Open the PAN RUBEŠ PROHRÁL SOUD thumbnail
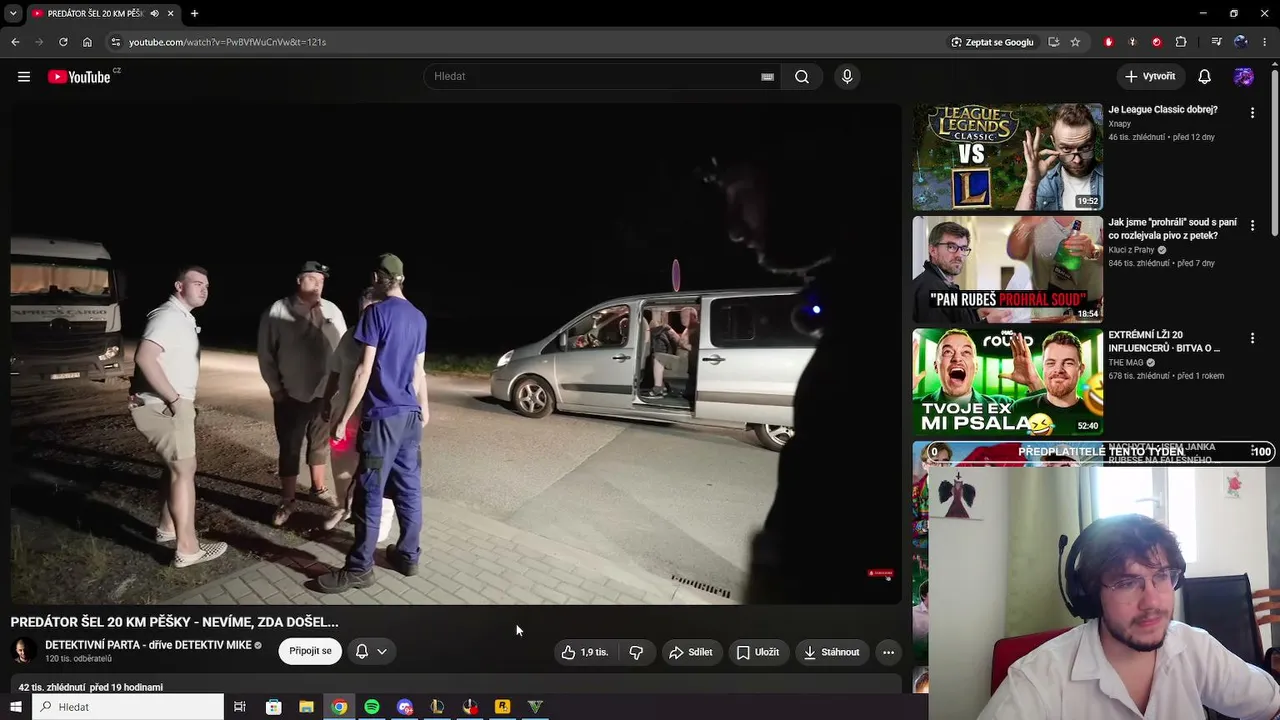Viewport: 1280px width, 720px height. click(1007, 269)
